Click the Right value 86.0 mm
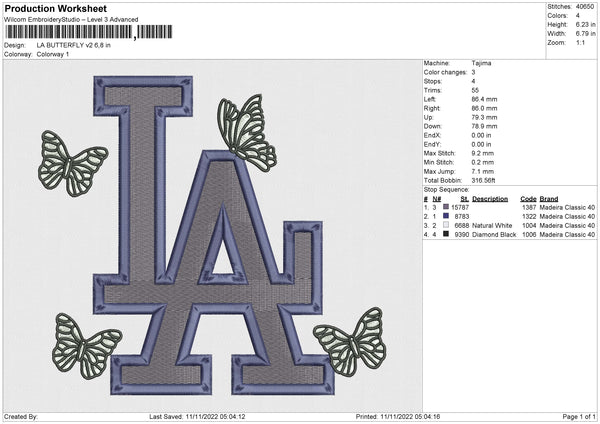This screenshot has height=424, width=600. [x=484, y=108]
